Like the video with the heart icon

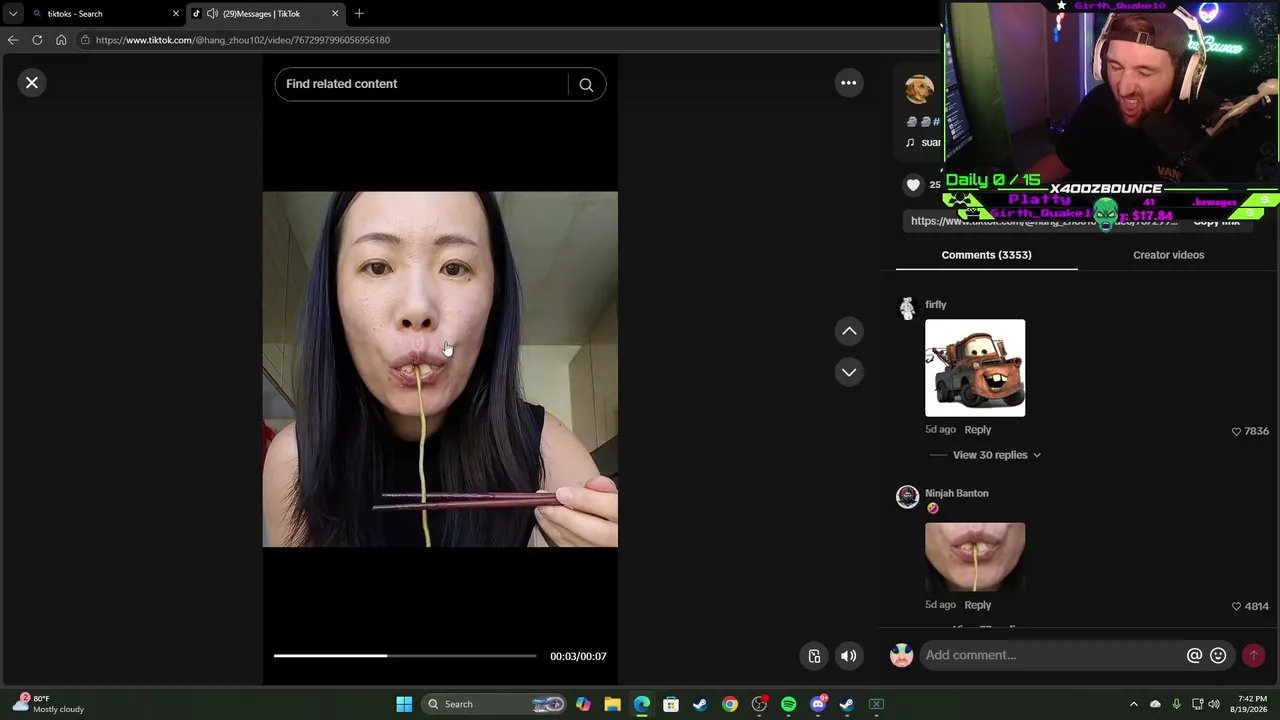(x=913, y=184)
